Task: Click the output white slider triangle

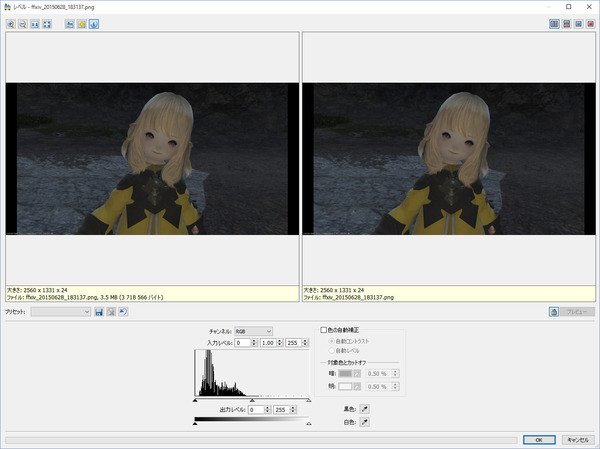Action: tap(309, 423)
